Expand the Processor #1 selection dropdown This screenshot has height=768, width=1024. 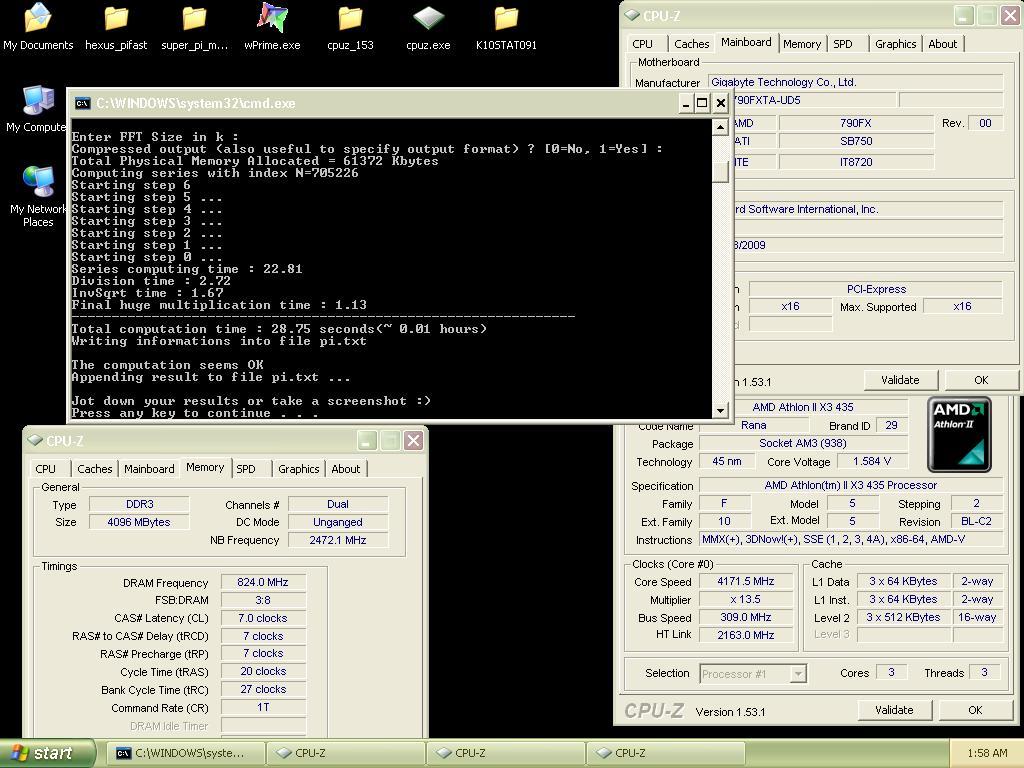pyautogui.click(x=797, y=673)
